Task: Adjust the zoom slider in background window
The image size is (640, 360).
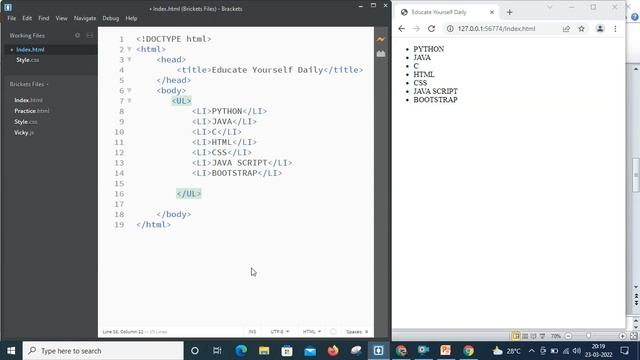Action: pyautogui.click(x=588, y=336)
